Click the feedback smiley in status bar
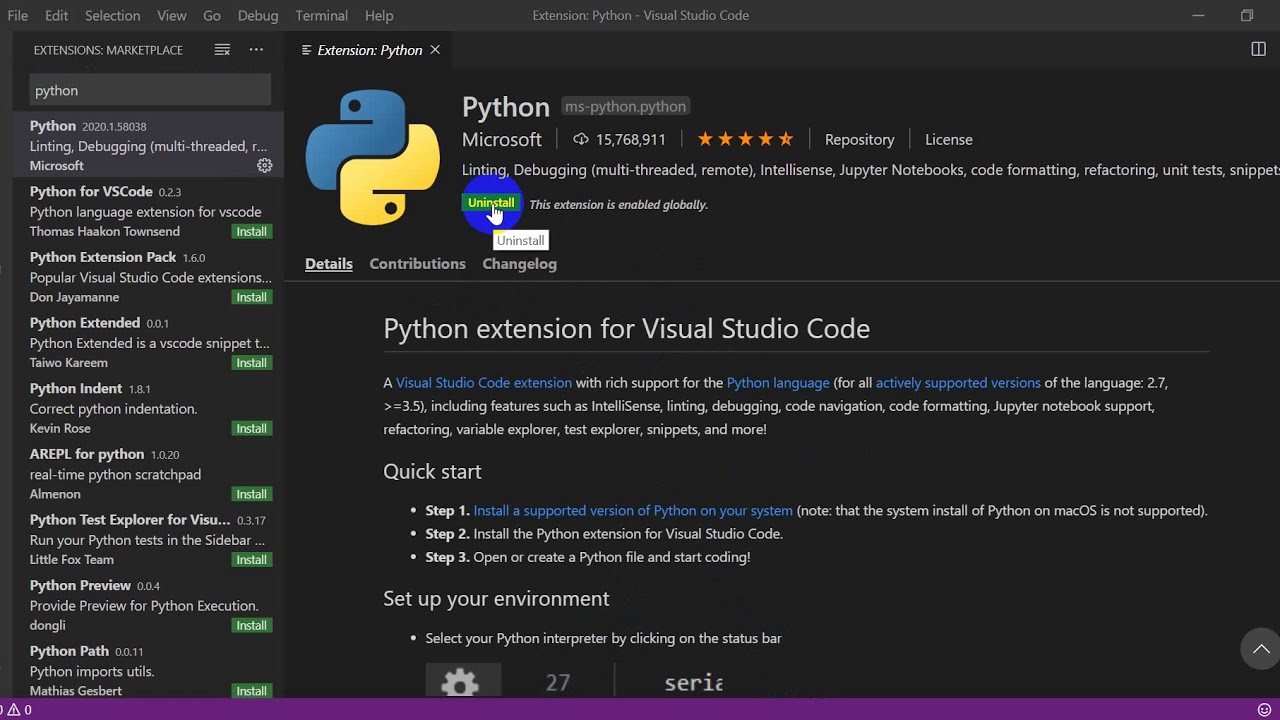 (x=1264, y=710)
